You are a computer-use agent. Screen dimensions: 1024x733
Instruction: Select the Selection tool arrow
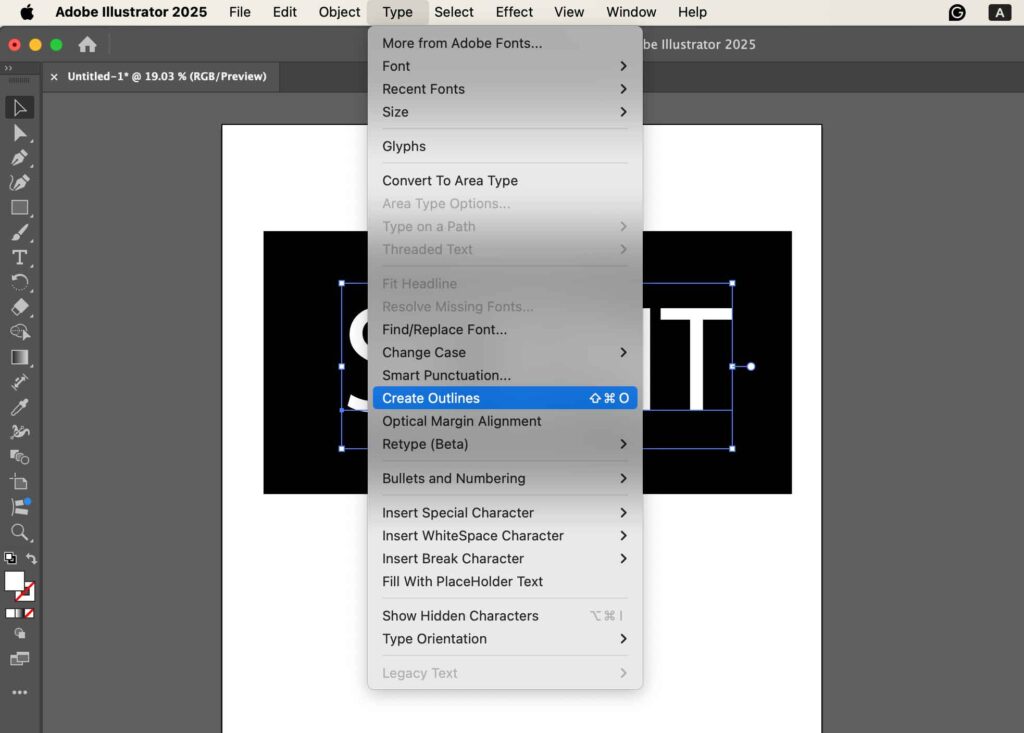click(x=19, y=108)
